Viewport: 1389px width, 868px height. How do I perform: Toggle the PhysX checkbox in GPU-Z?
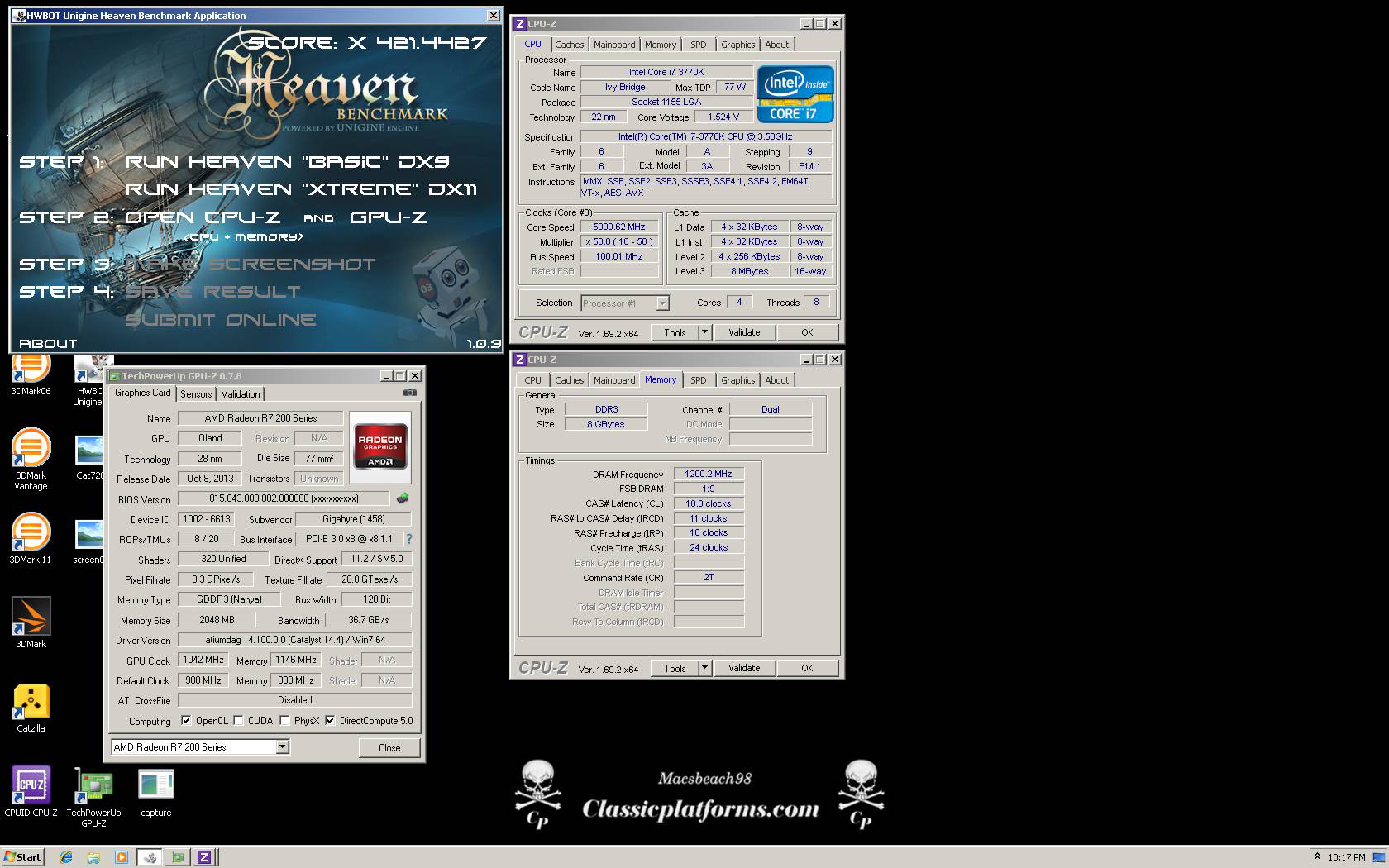point(284,721)
